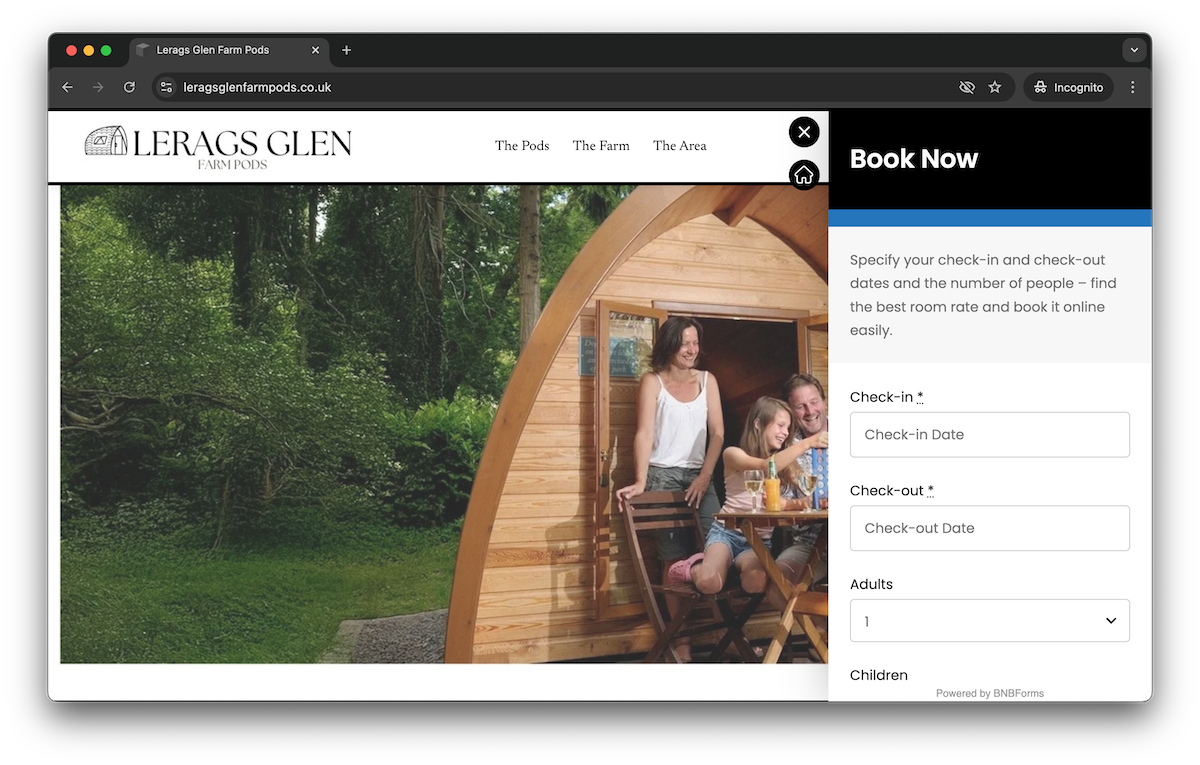Click the home icon button
The image size is (1200, 765).
[804, 175]
